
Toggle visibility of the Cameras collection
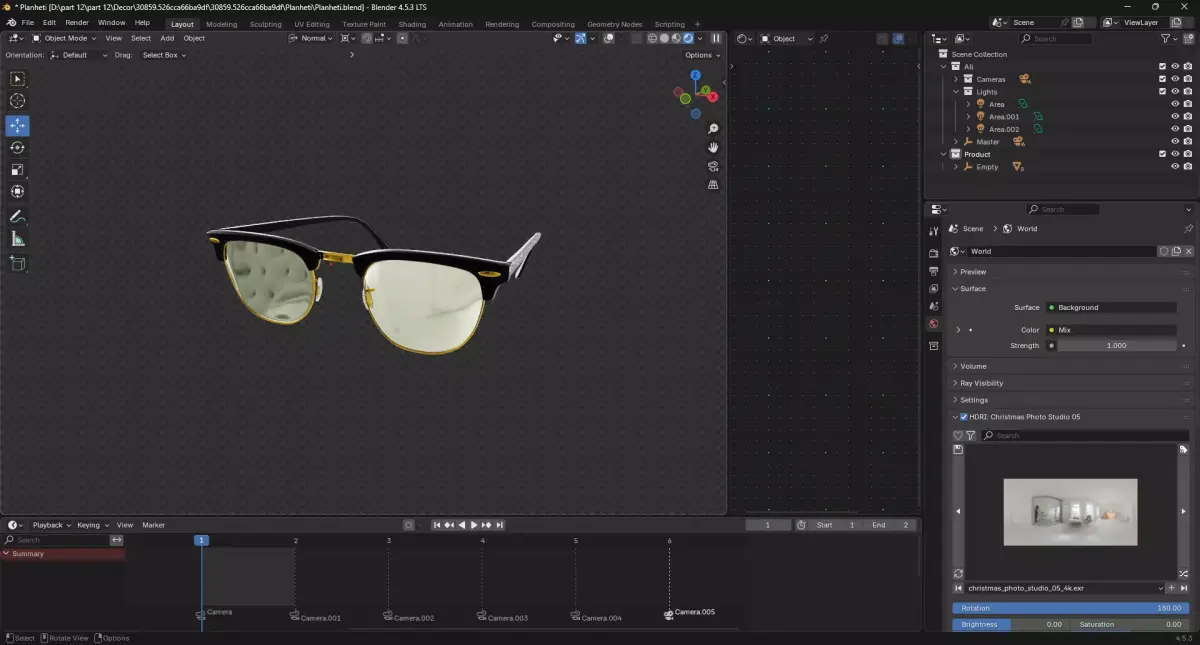click(1175, 79)
